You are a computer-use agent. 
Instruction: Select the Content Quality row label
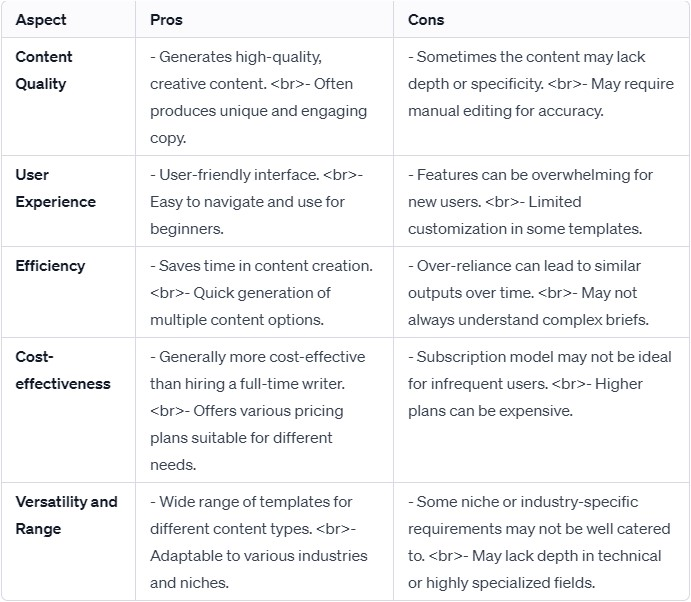click(x=44, y=70)
